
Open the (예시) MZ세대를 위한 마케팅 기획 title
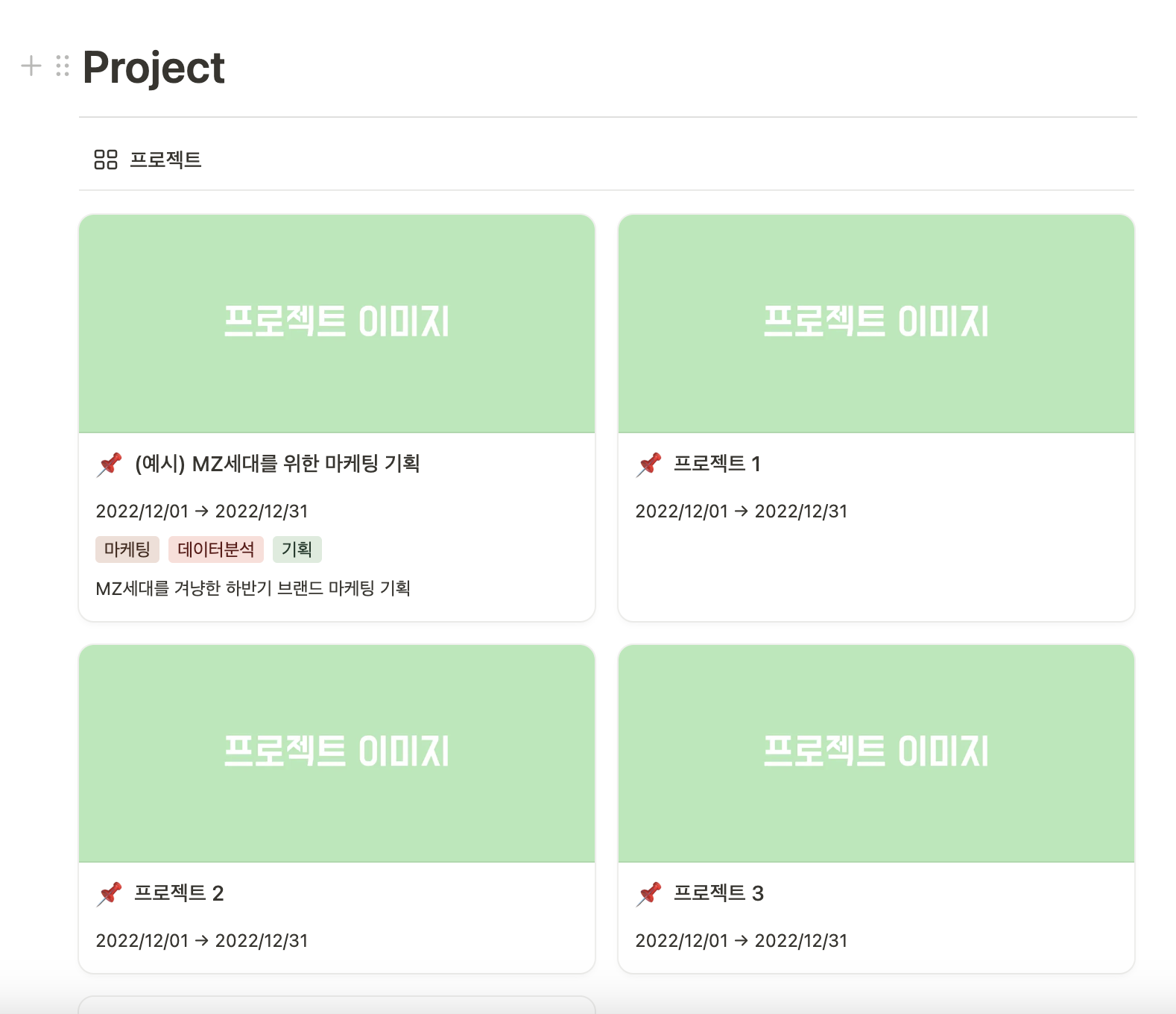click(277, 464)
